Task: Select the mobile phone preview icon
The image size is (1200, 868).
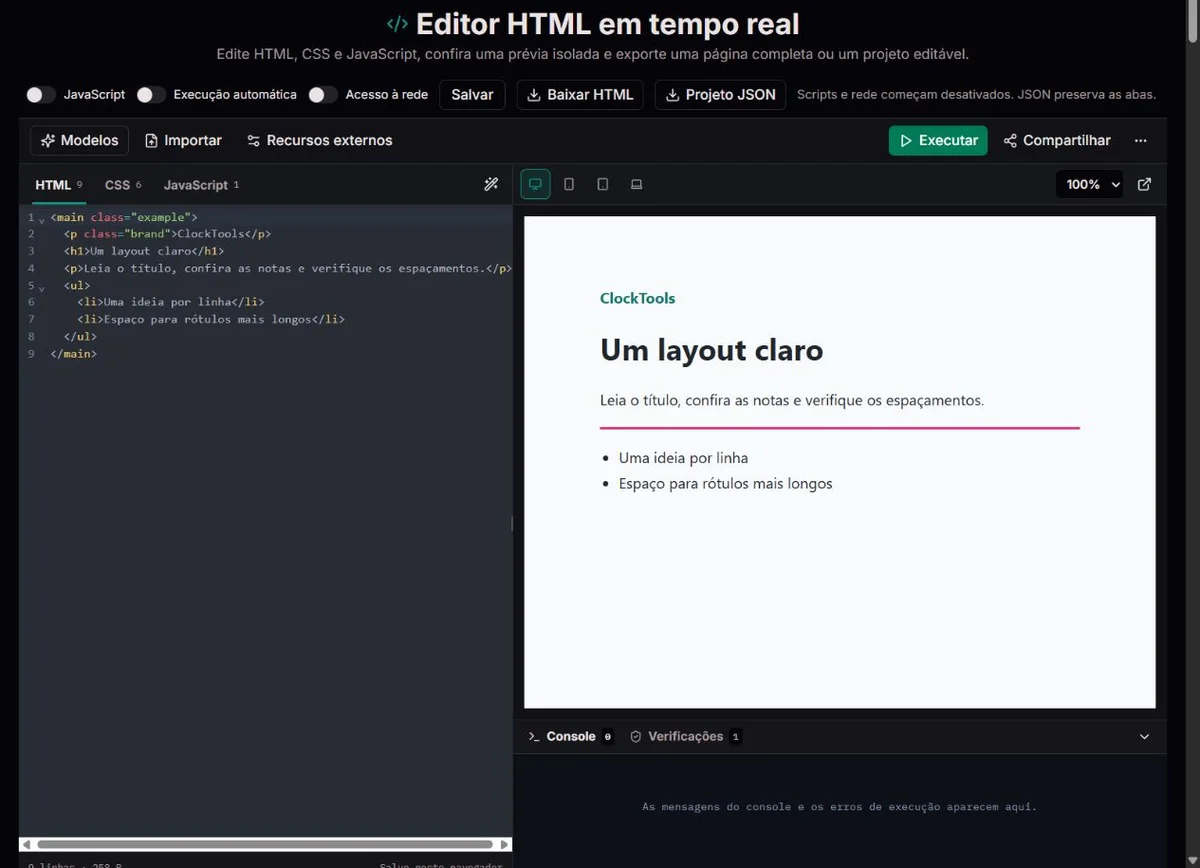Action: [569, 184]
